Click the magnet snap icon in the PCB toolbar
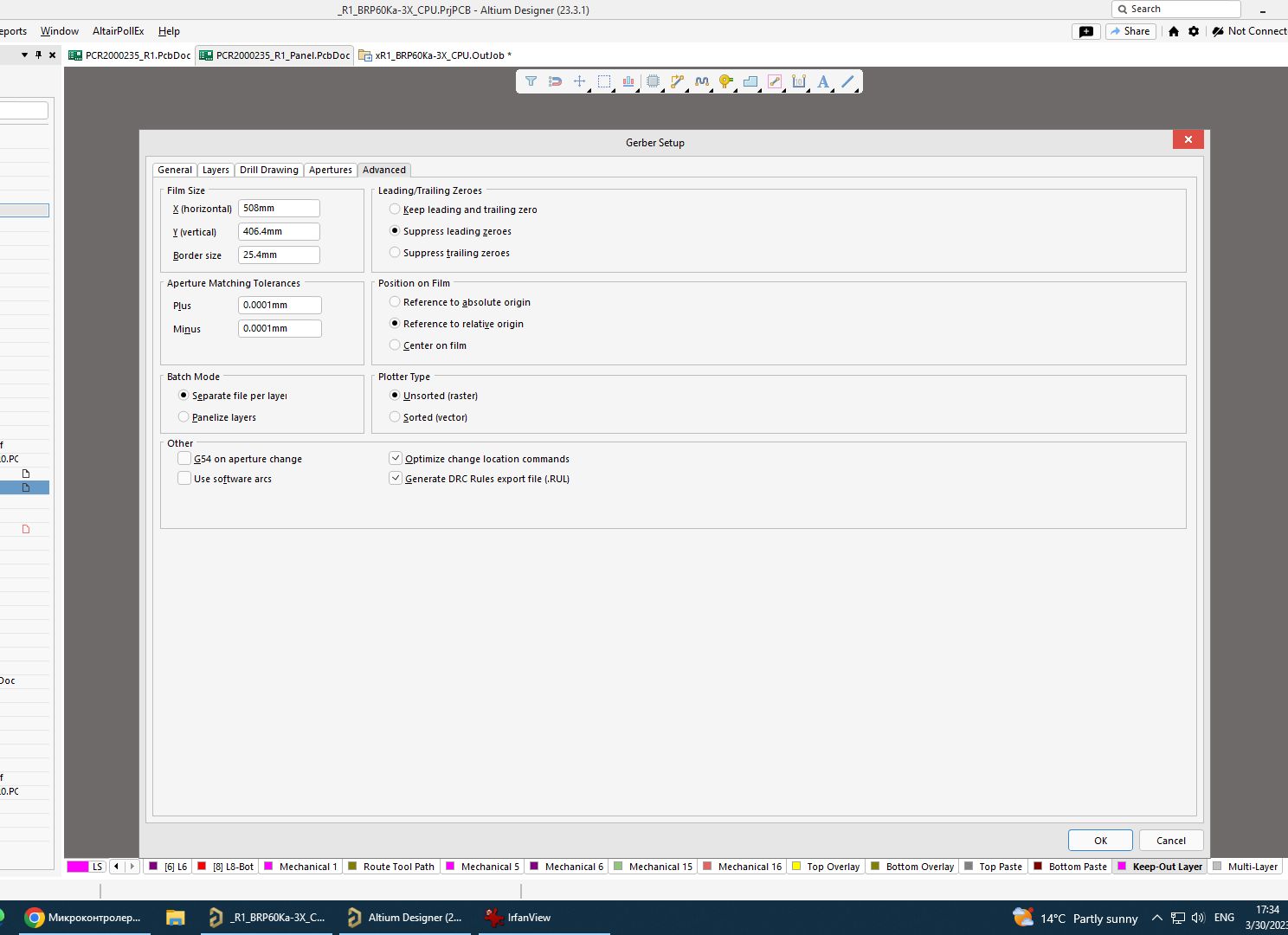1288x935 pixels. [556, 81]
